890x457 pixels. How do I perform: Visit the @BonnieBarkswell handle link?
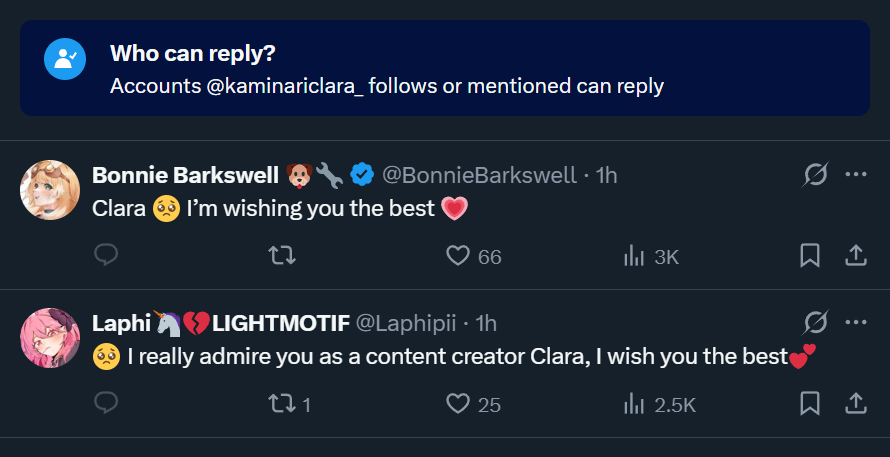[480, 175]
